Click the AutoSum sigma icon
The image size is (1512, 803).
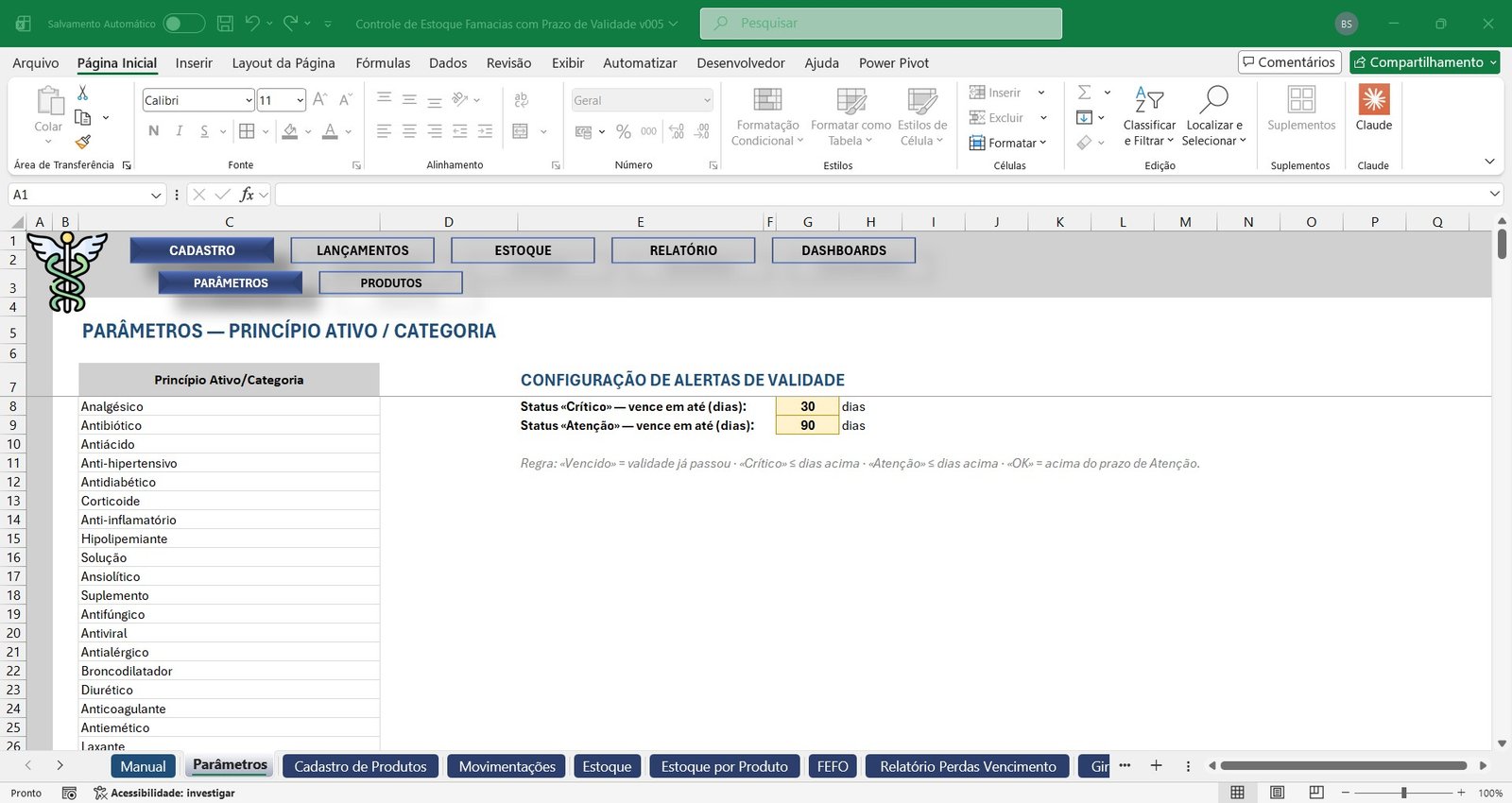click(x=1085, y=93)
